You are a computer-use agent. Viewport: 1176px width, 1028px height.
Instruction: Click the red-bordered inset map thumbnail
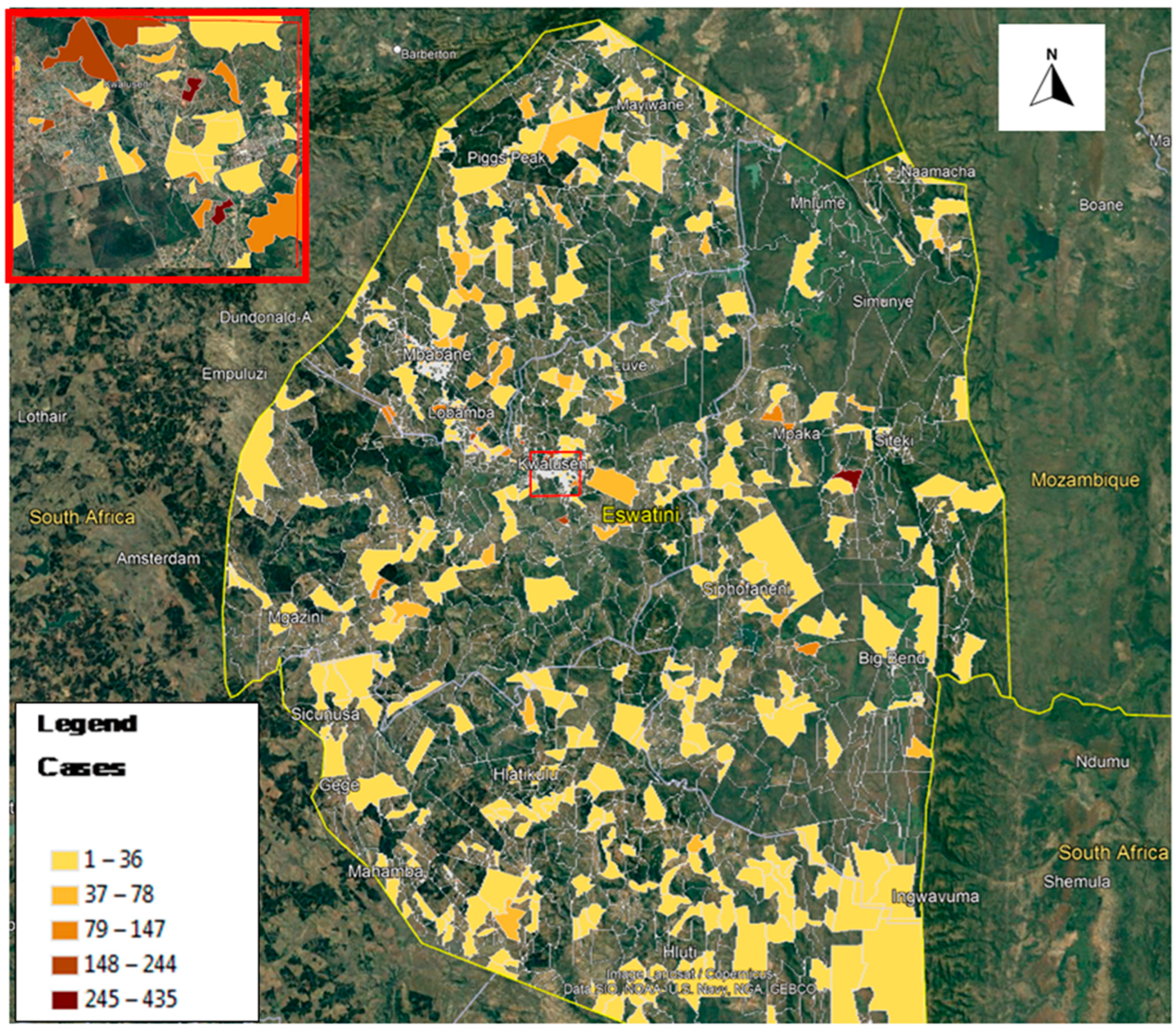point(157,146)
